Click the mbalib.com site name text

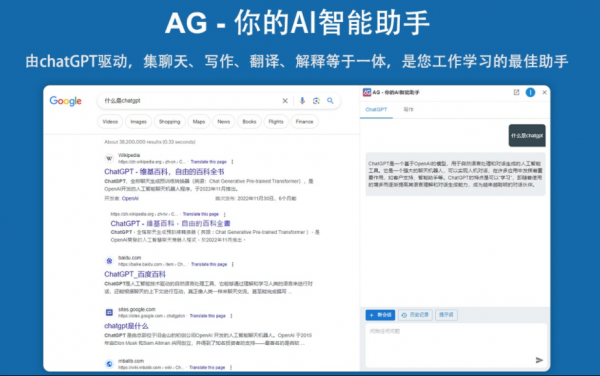click(x=131, y=361)
